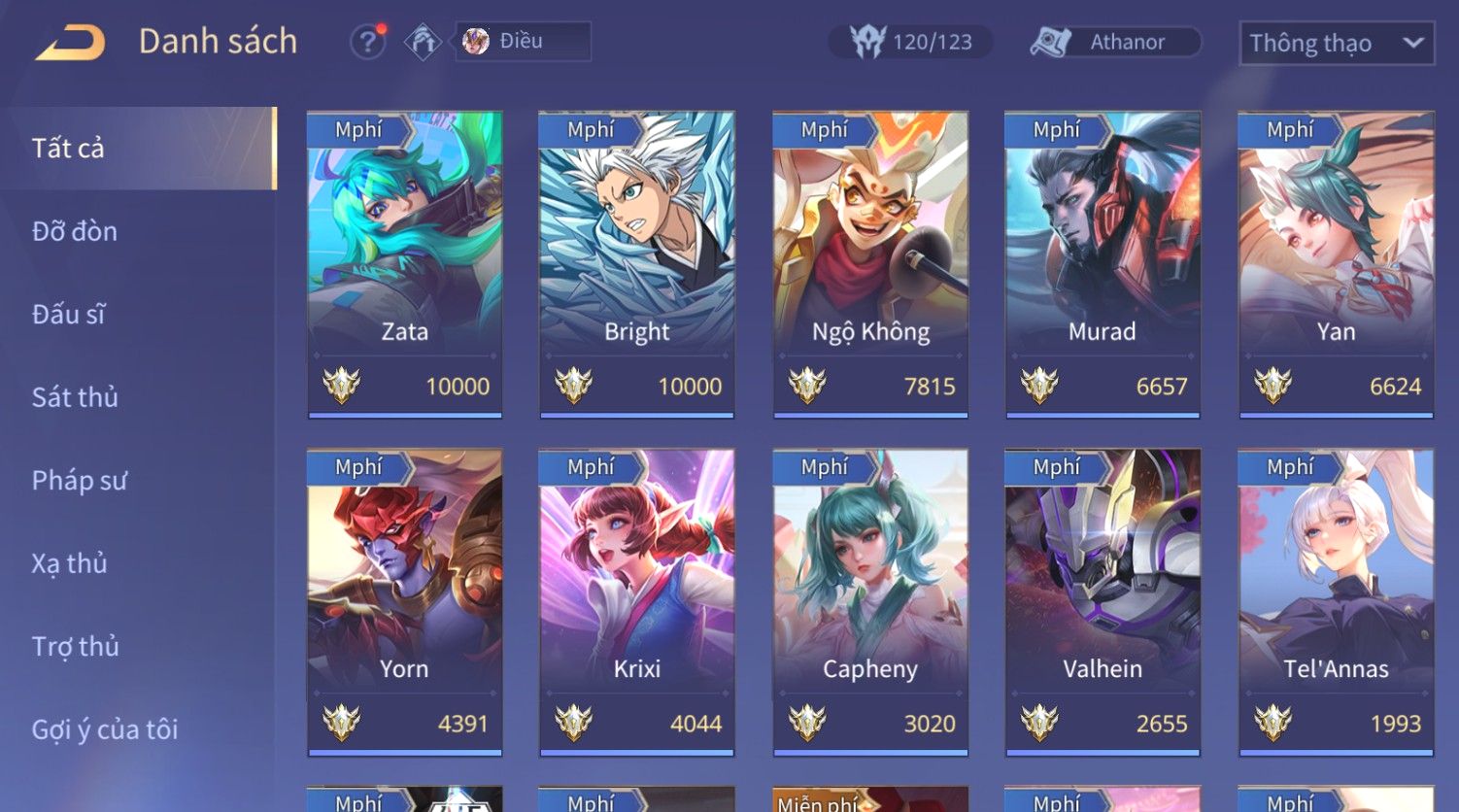Show the Xạ thủ hero list

(x=69, y=563)
